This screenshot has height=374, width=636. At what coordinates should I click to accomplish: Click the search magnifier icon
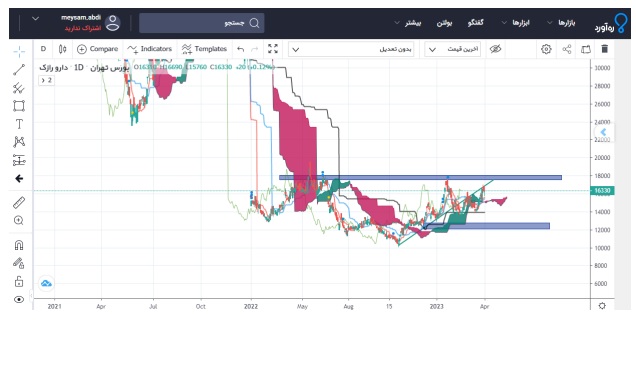point(254,23)
